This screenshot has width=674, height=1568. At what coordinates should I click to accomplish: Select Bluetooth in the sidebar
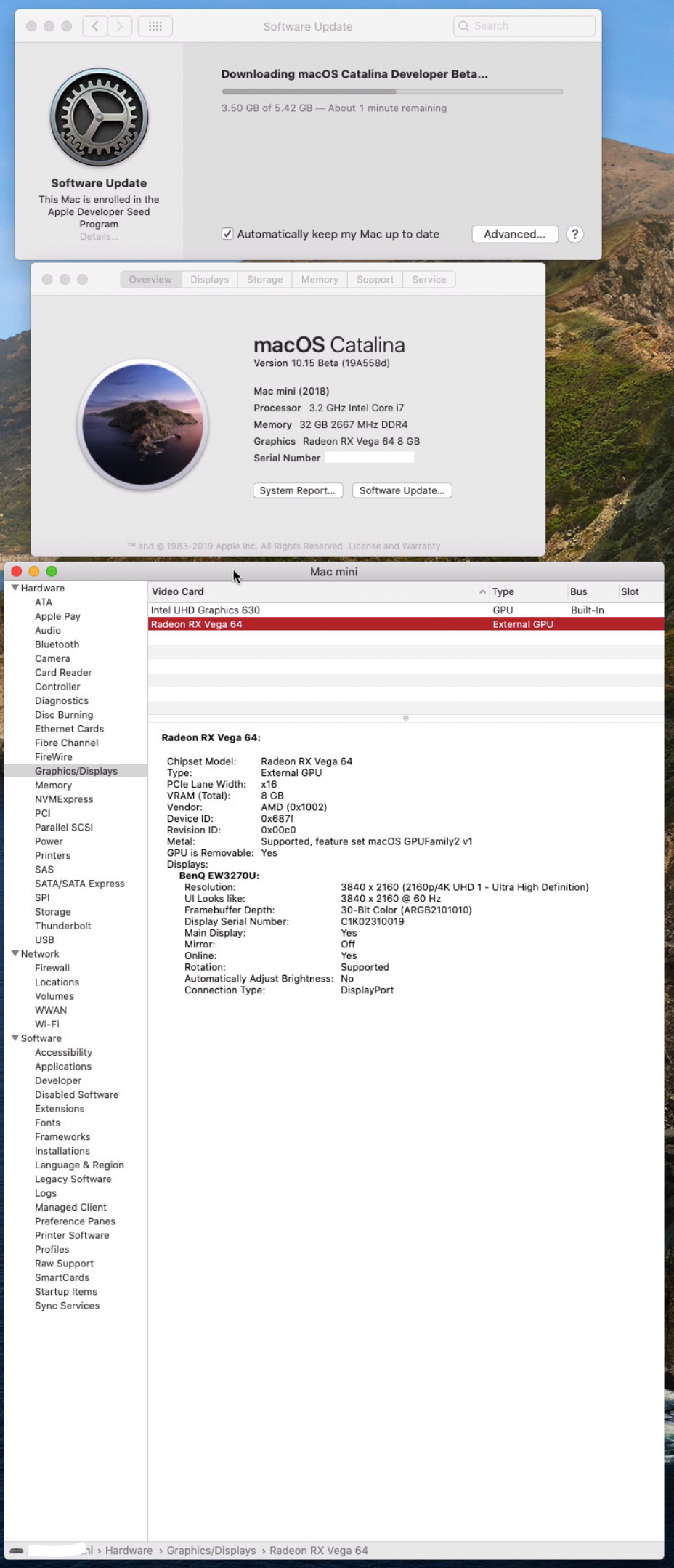[57, 644]
